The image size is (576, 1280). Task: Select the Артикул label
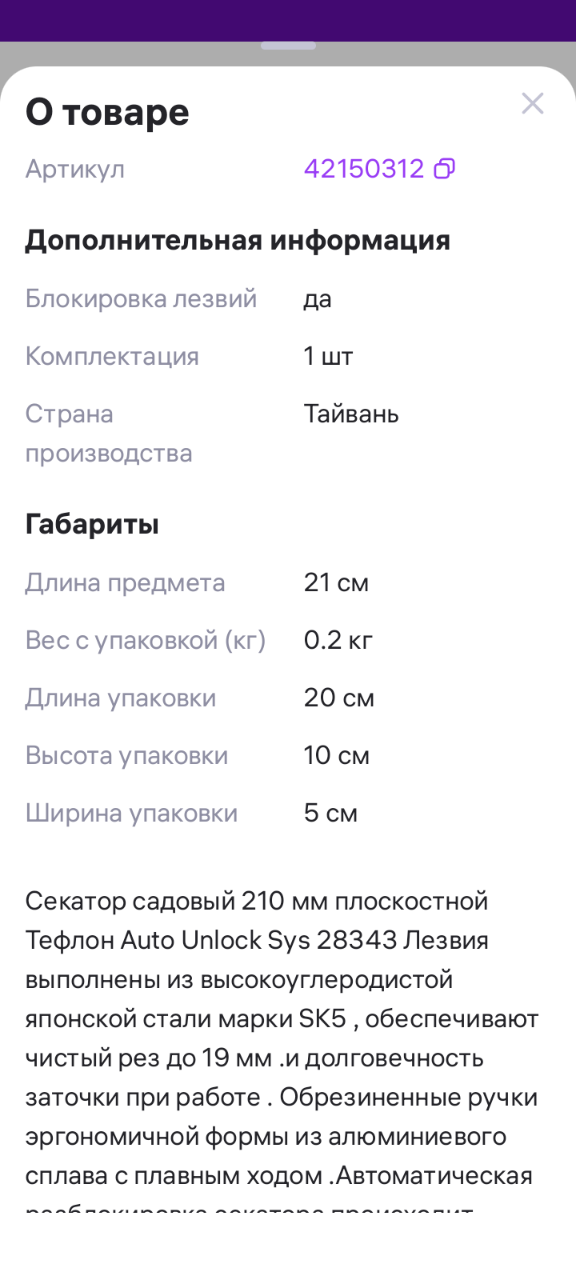[x=75, y=169]
